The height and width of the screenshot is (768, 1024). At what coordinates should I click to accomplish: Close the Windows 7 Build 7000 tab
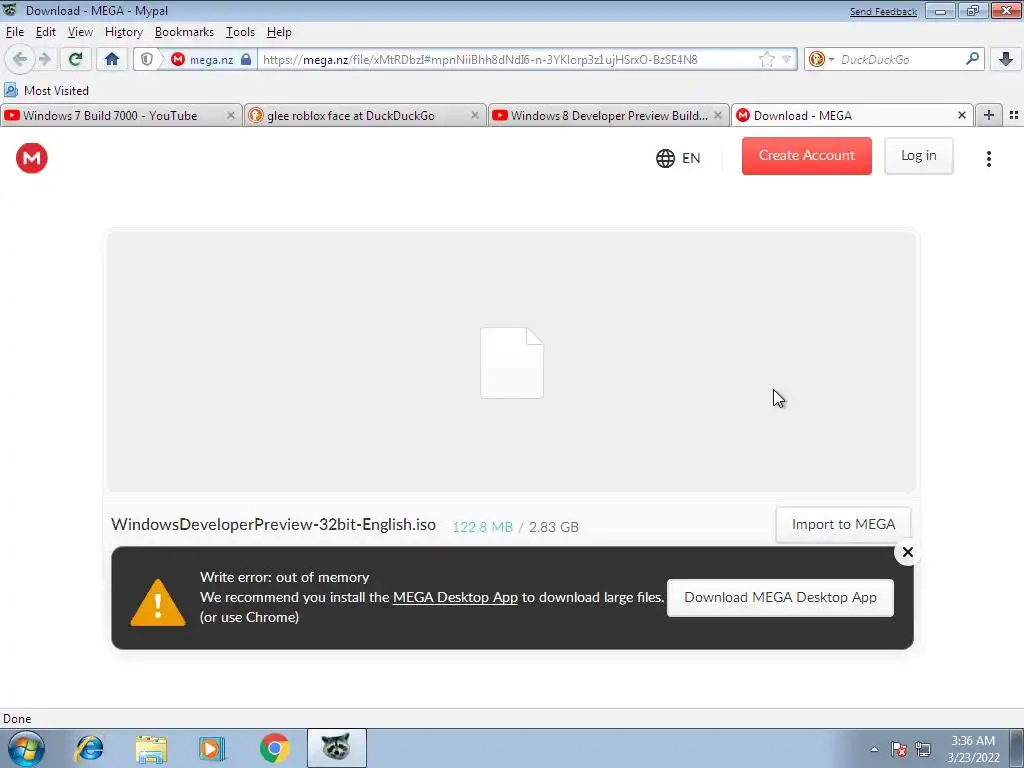pos(231,115)
